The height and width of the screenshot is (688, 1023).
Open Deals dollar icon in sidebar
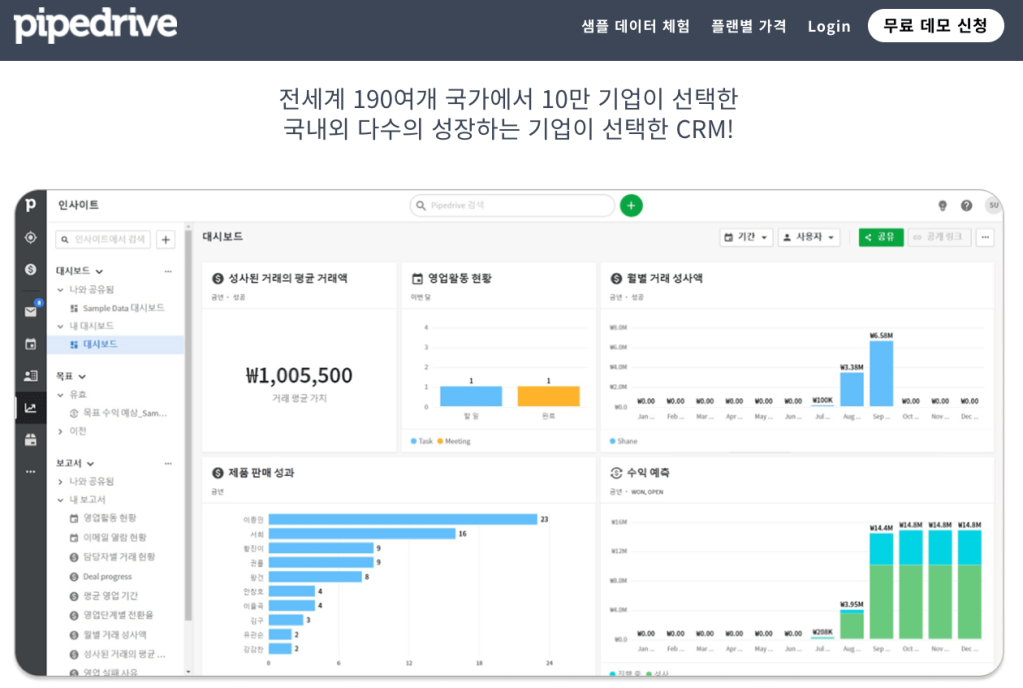[x=30, y=269]
